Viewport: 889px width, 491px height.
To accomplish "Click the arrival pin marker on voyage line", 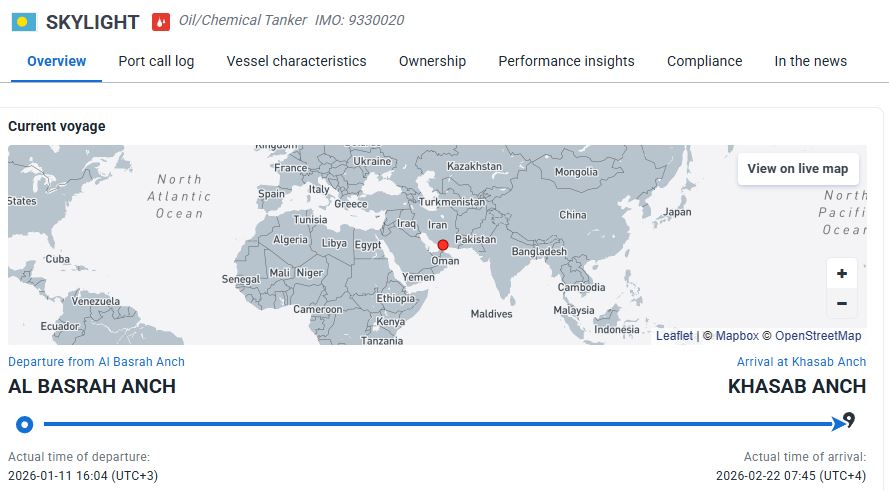I will coord(849,420).
